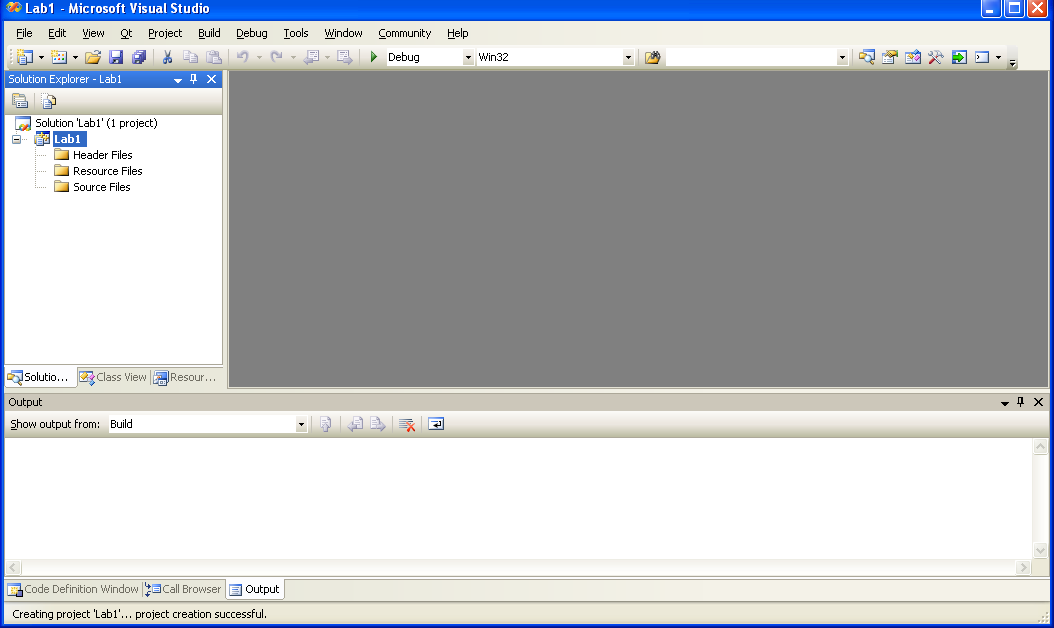Open the Help menu
Viewport: 1054px width, 628px height.
pos(457,33)
